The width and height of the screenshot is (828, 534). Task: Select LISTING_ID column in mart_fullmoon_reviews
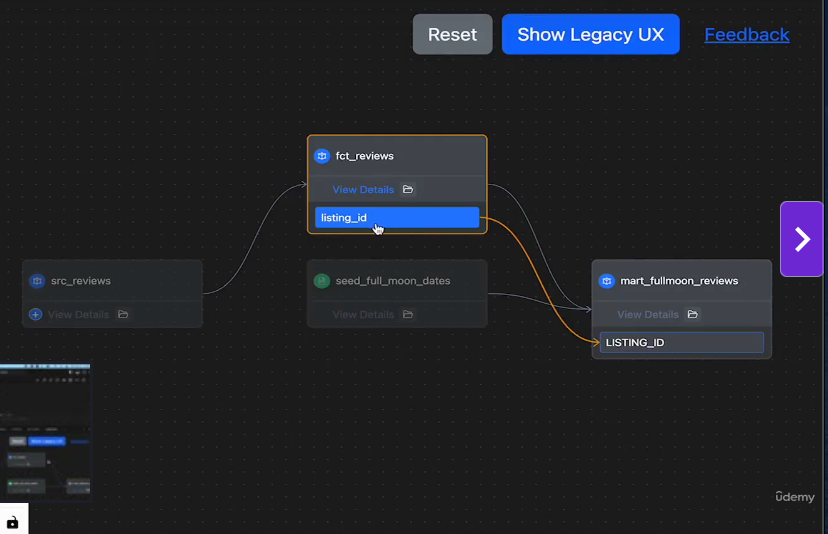pos(681,343)
